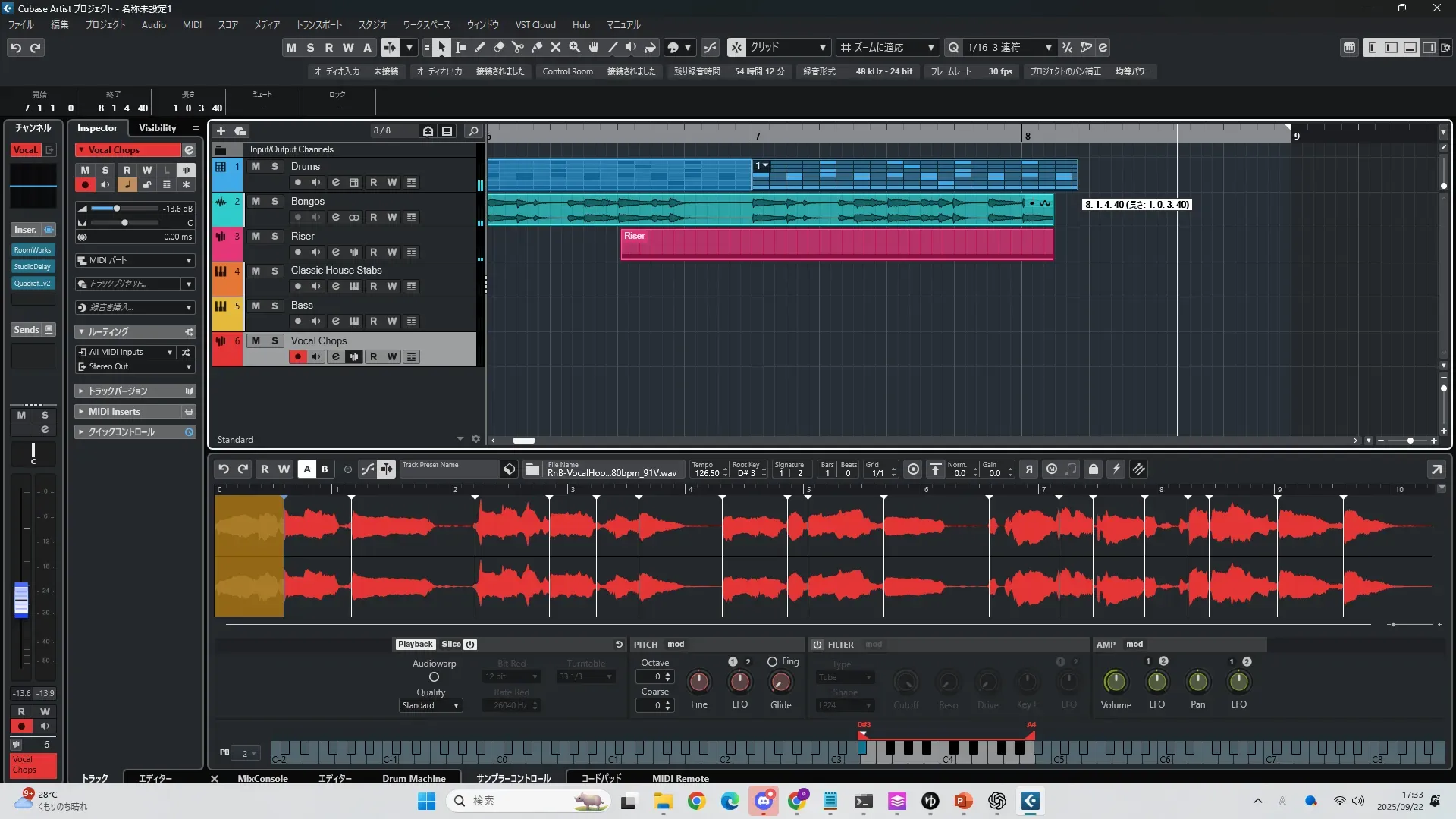Enable the Audiowarp radio button

tap(434, 677)
